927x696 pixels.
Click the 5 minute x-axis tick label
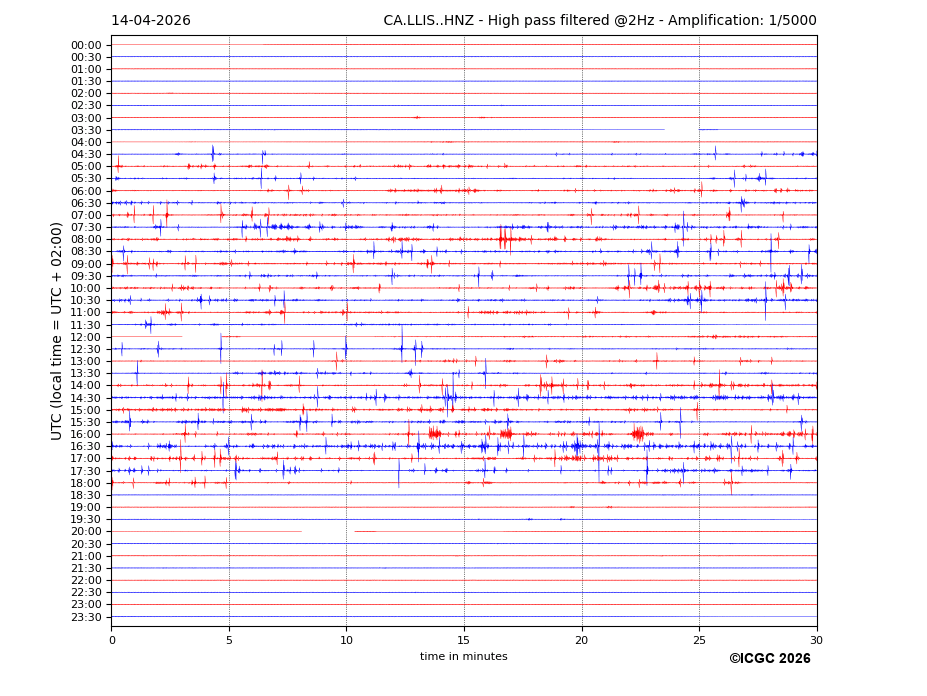point(229,640)
